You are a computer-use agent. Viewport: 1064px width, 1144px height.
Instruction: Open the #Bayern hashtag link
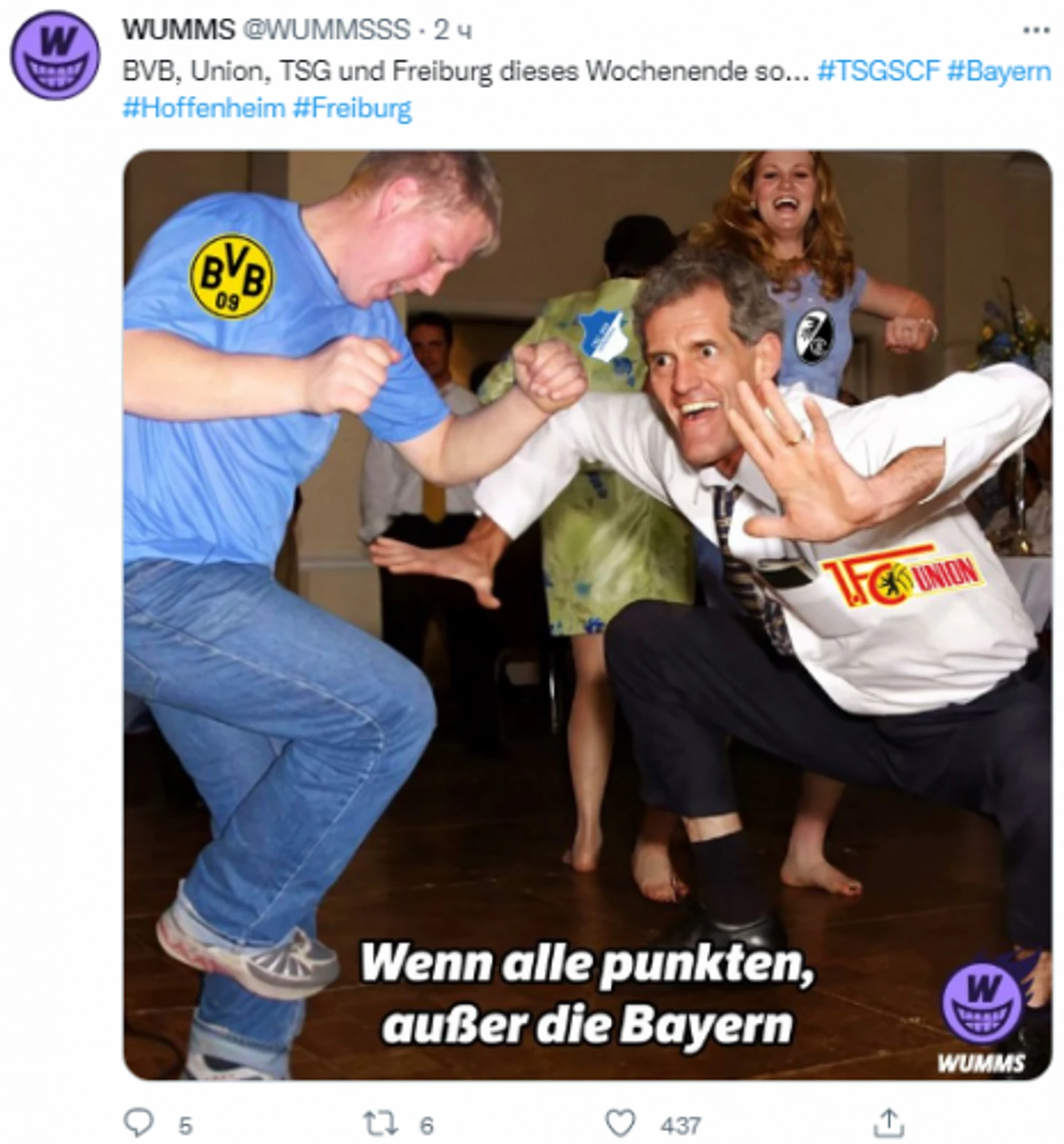click(998, 71)
